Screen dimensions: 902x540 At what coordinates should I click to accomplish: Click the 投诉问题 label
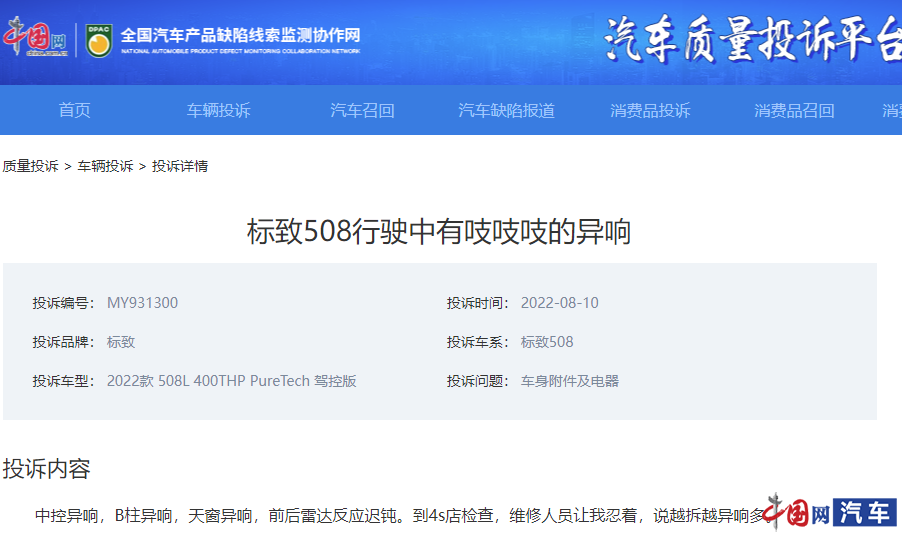477,381
